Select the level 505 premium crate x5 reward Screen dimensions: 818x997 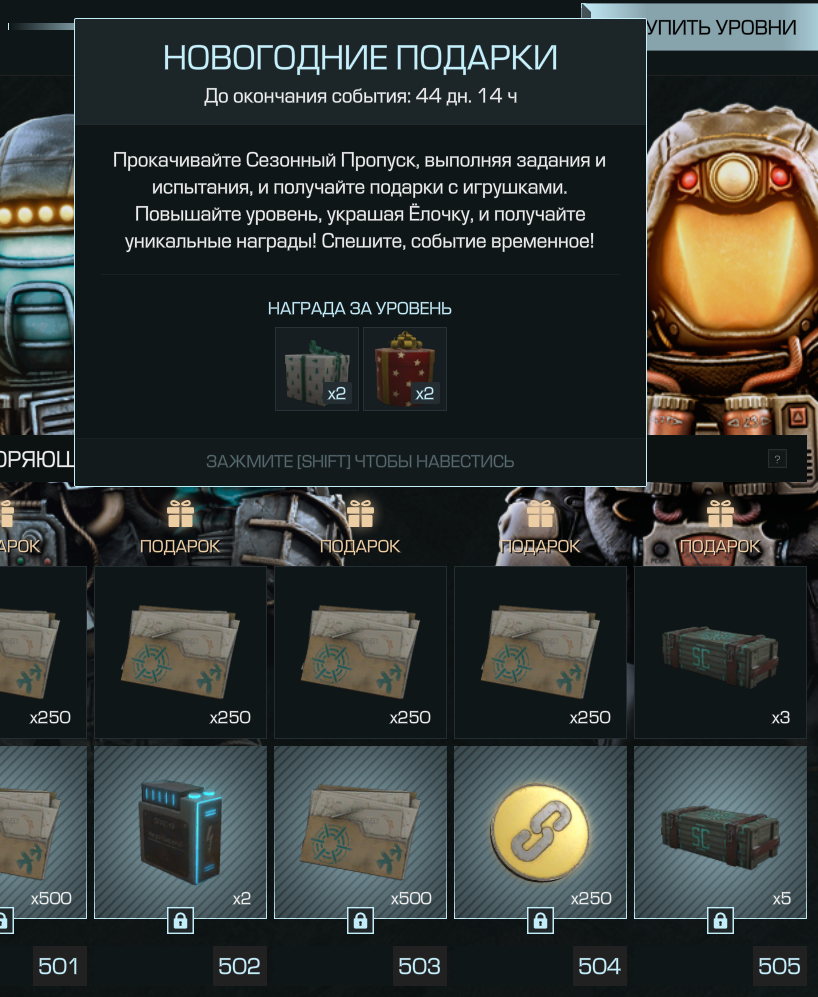[x=720, y=832]
